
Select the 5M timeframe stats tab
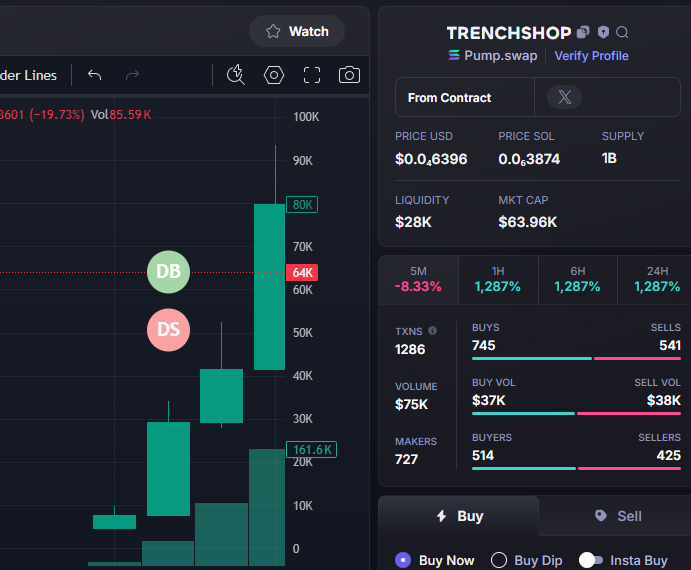(418, 280)
